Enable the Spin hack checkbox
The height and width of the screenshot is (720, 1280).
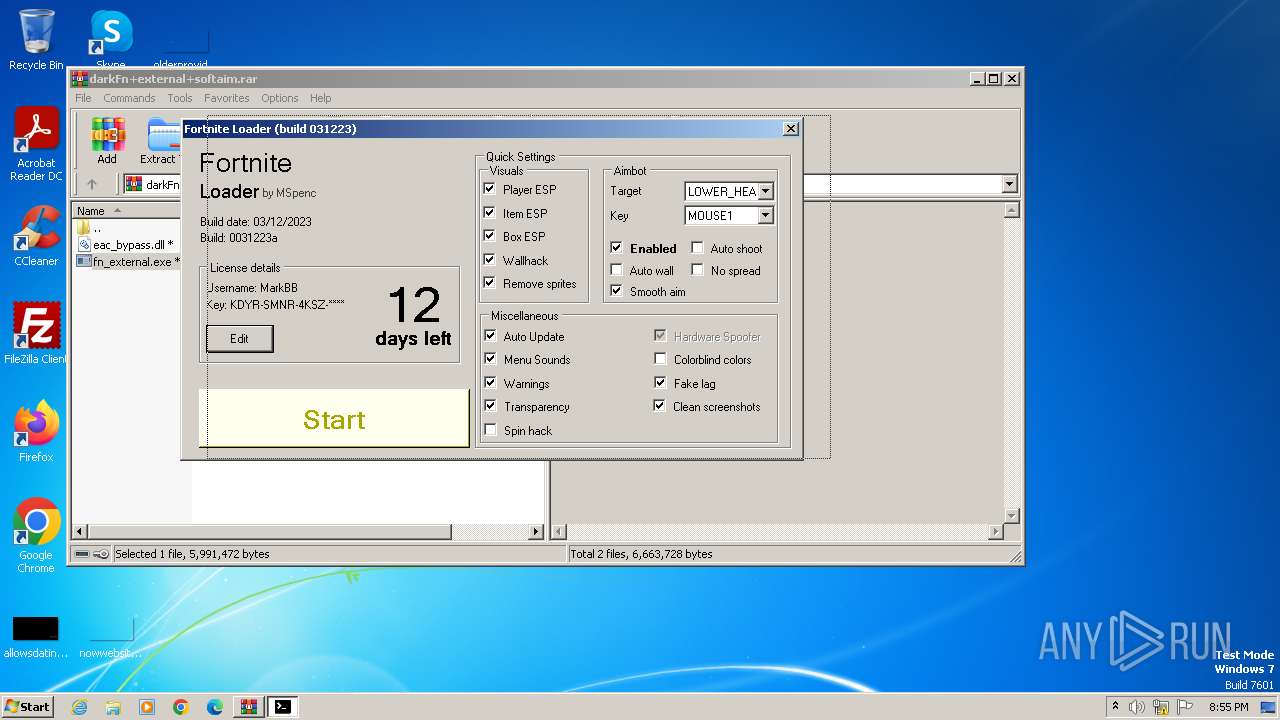tap(490, 430)
